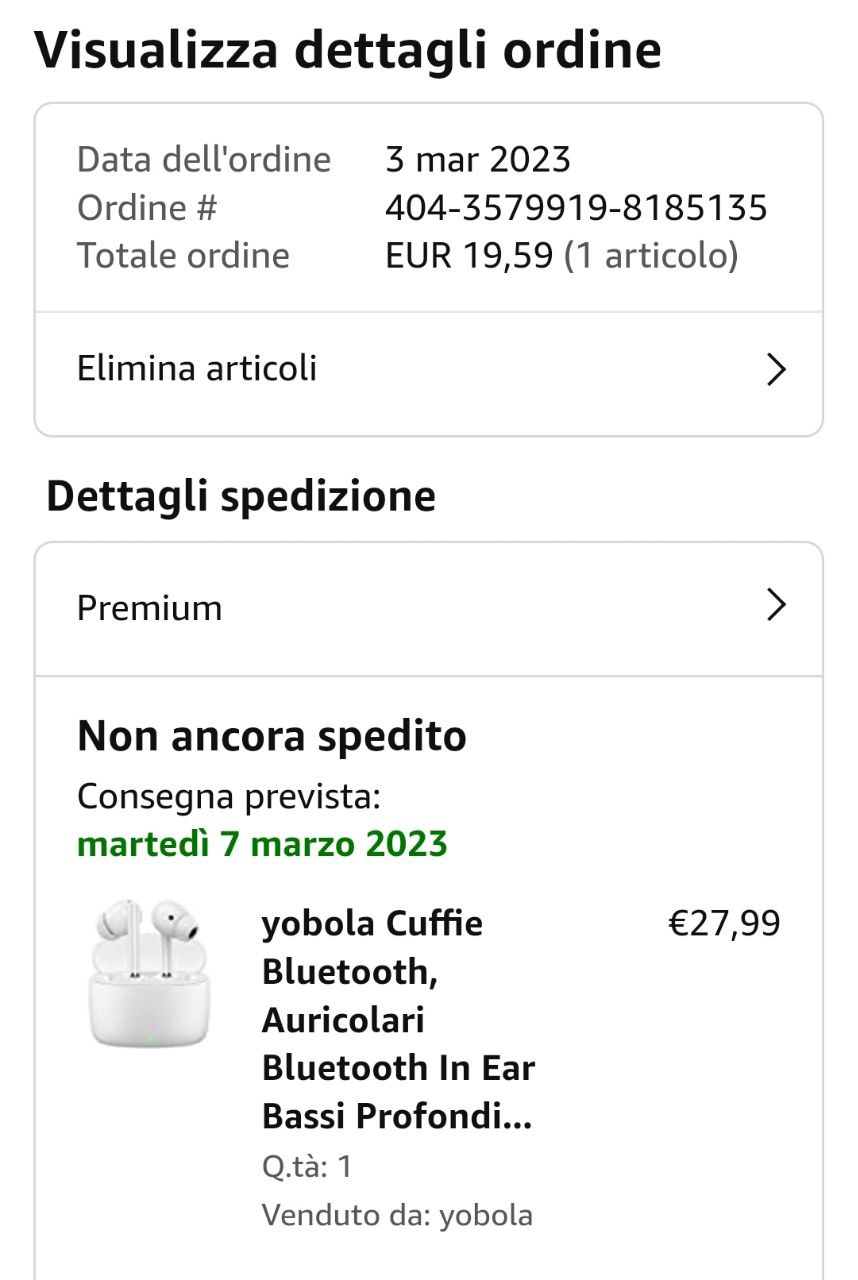Screen dimensions: 858x1280
Task: Open the white earbuds product thumbnail
Action: 148,975
